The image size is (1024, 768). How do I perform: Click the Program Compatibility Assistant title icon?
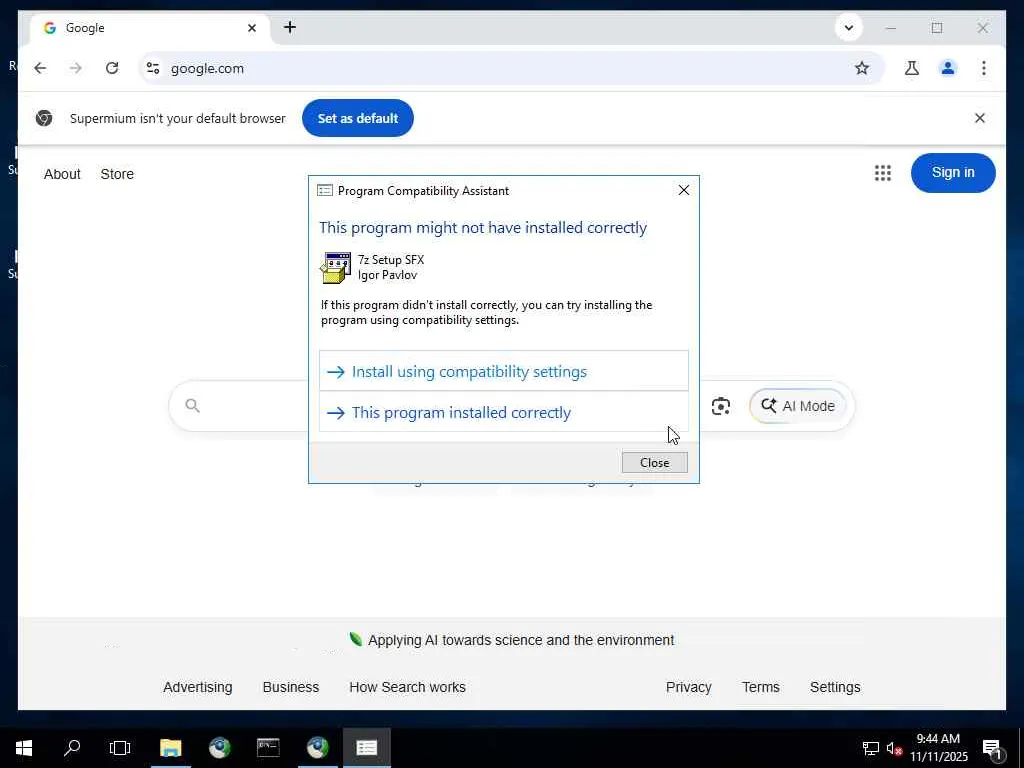(x=325, y=191)
